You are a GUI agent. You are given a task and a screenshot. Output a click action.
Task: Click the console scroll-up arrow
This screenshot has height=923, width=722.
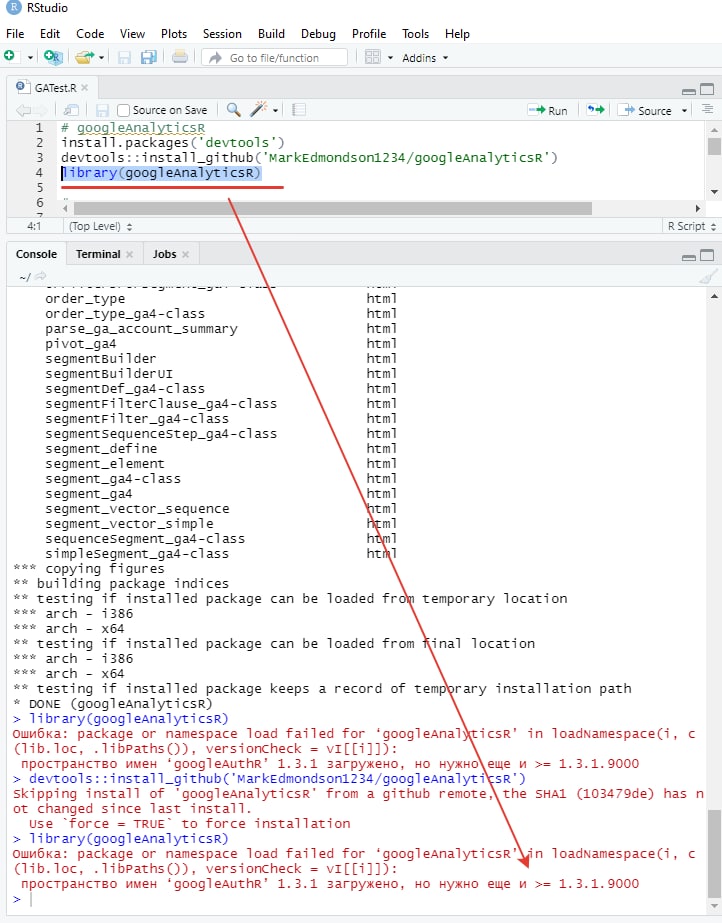click(714, 296)
